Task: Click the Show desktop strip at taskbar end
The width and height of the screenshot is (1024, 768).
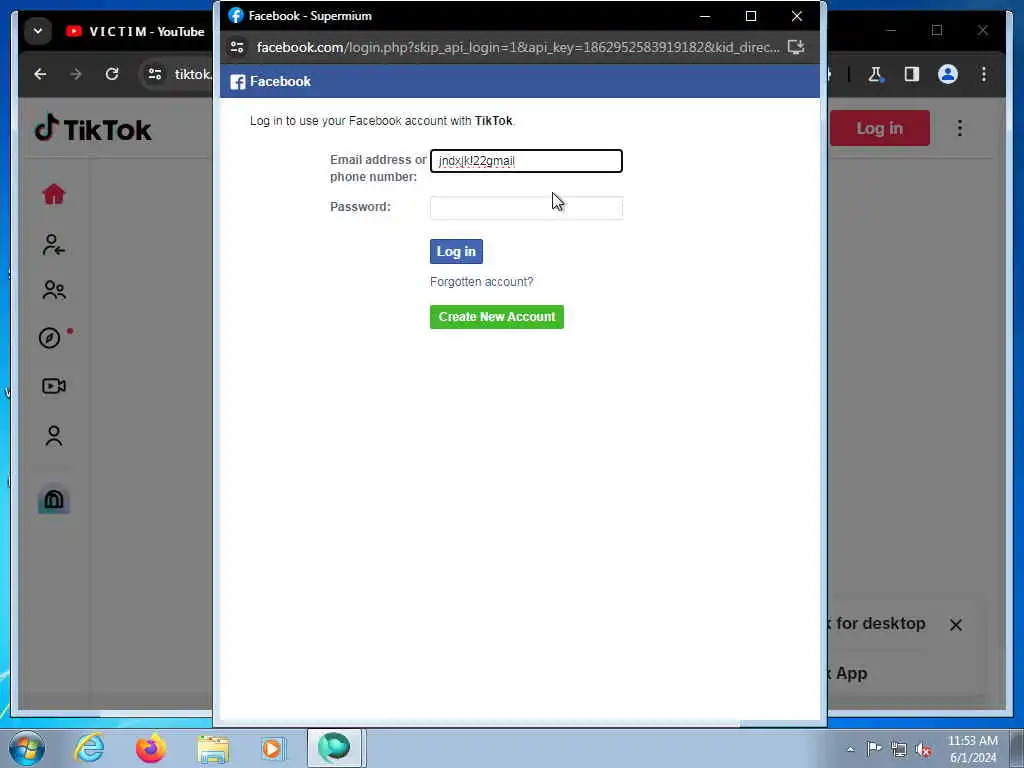Action: click(x=1017, y=749)
